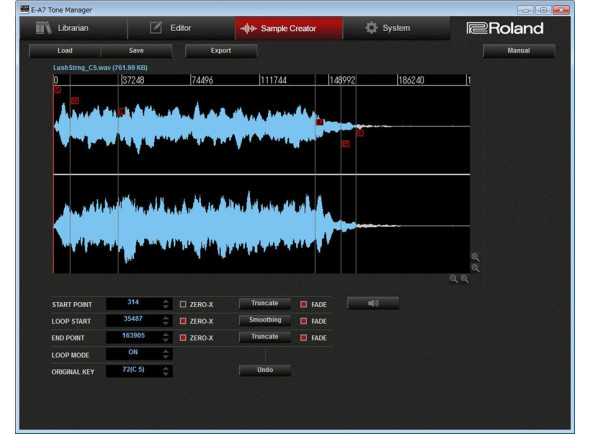This screenshot has width=590, height=434.
Task: Enable ZERO-X for START POINT
Action: pyautogui.click(x=183, y=304)
